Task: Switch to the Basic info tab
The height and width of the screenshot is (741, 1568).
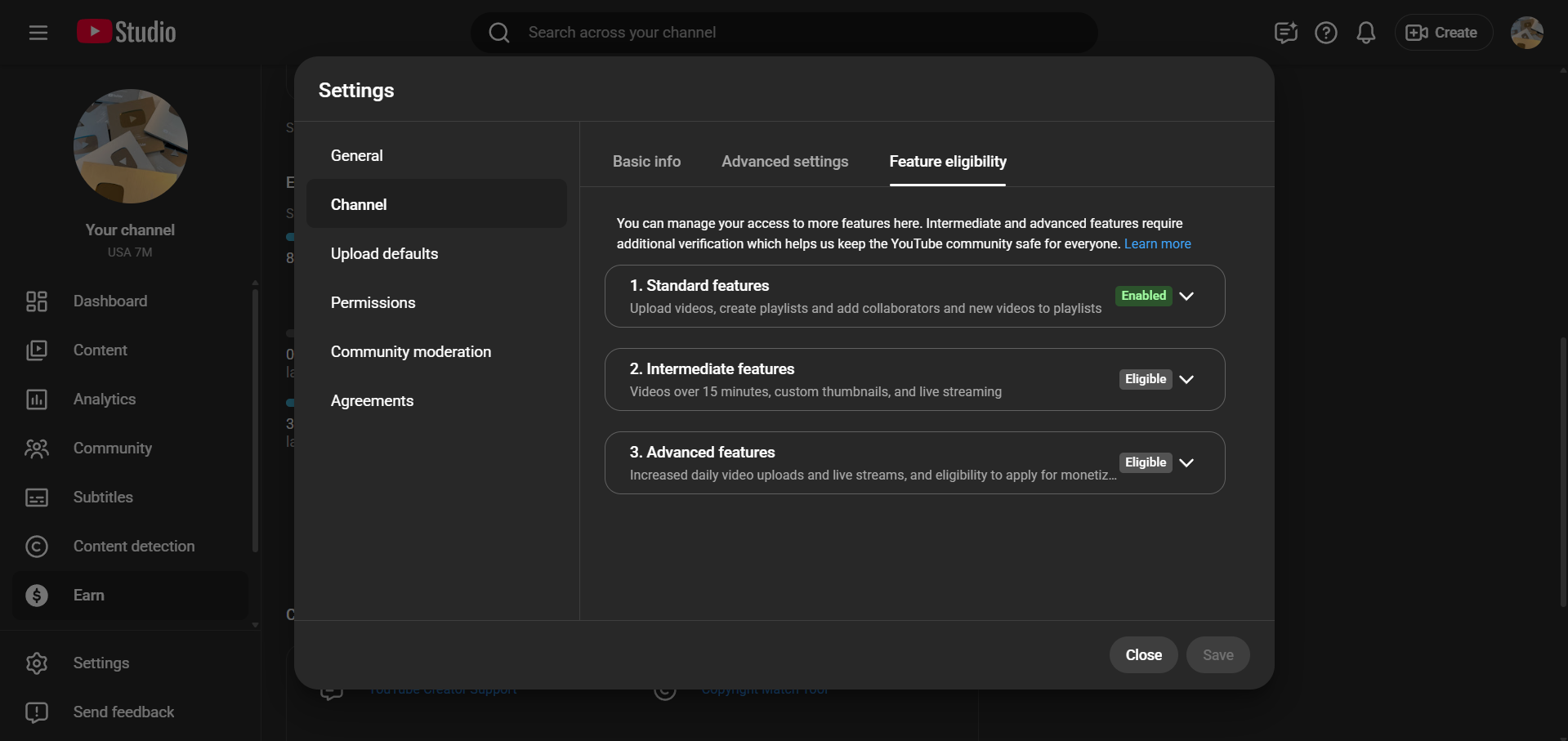Action: [x=646, y=162]
